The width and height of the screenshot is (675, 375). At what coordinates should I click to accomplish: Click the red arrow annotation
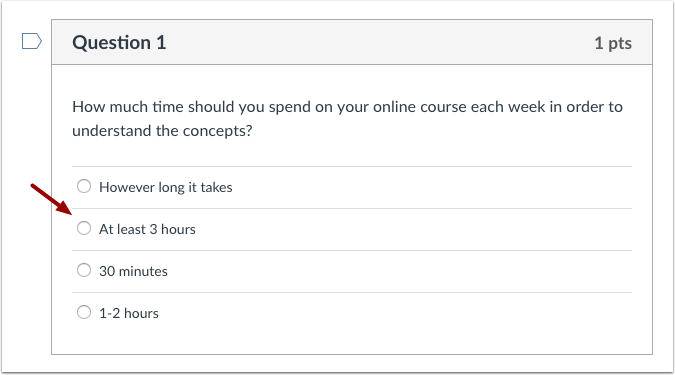pos(51,199)
